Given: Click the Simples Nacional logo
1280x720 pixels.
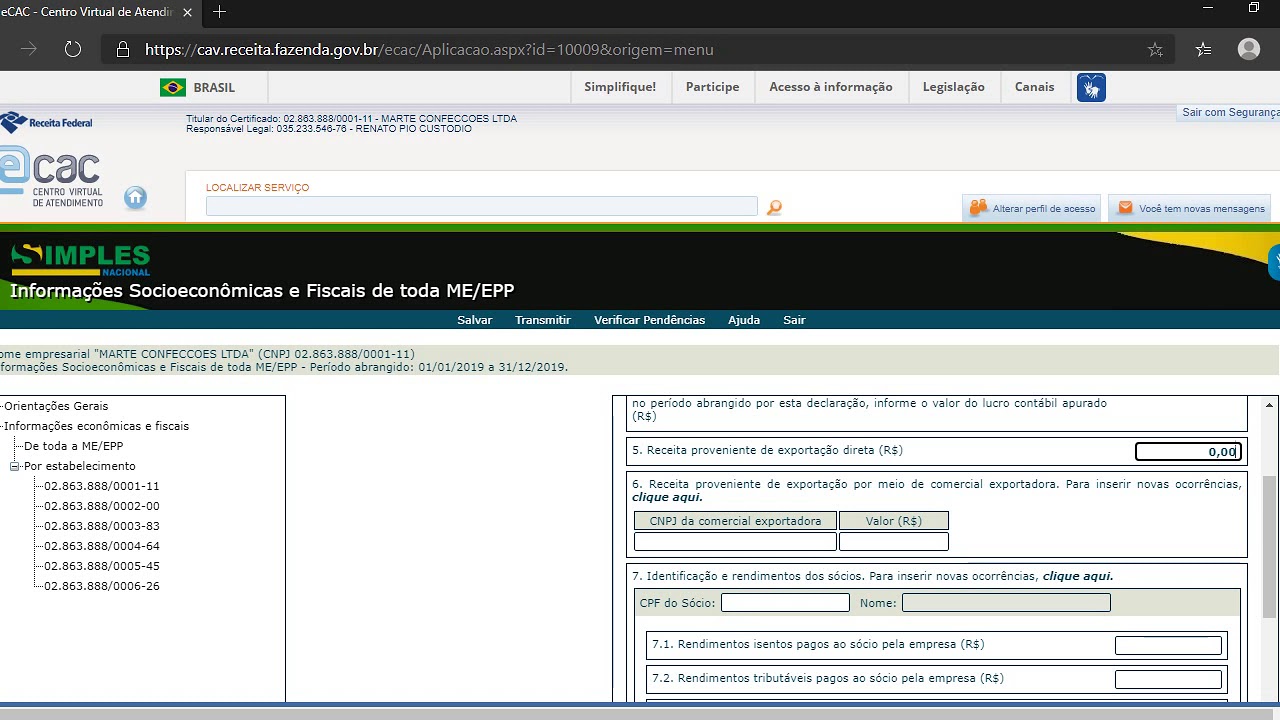Looking at the screenshot, I should click(80, 259).
